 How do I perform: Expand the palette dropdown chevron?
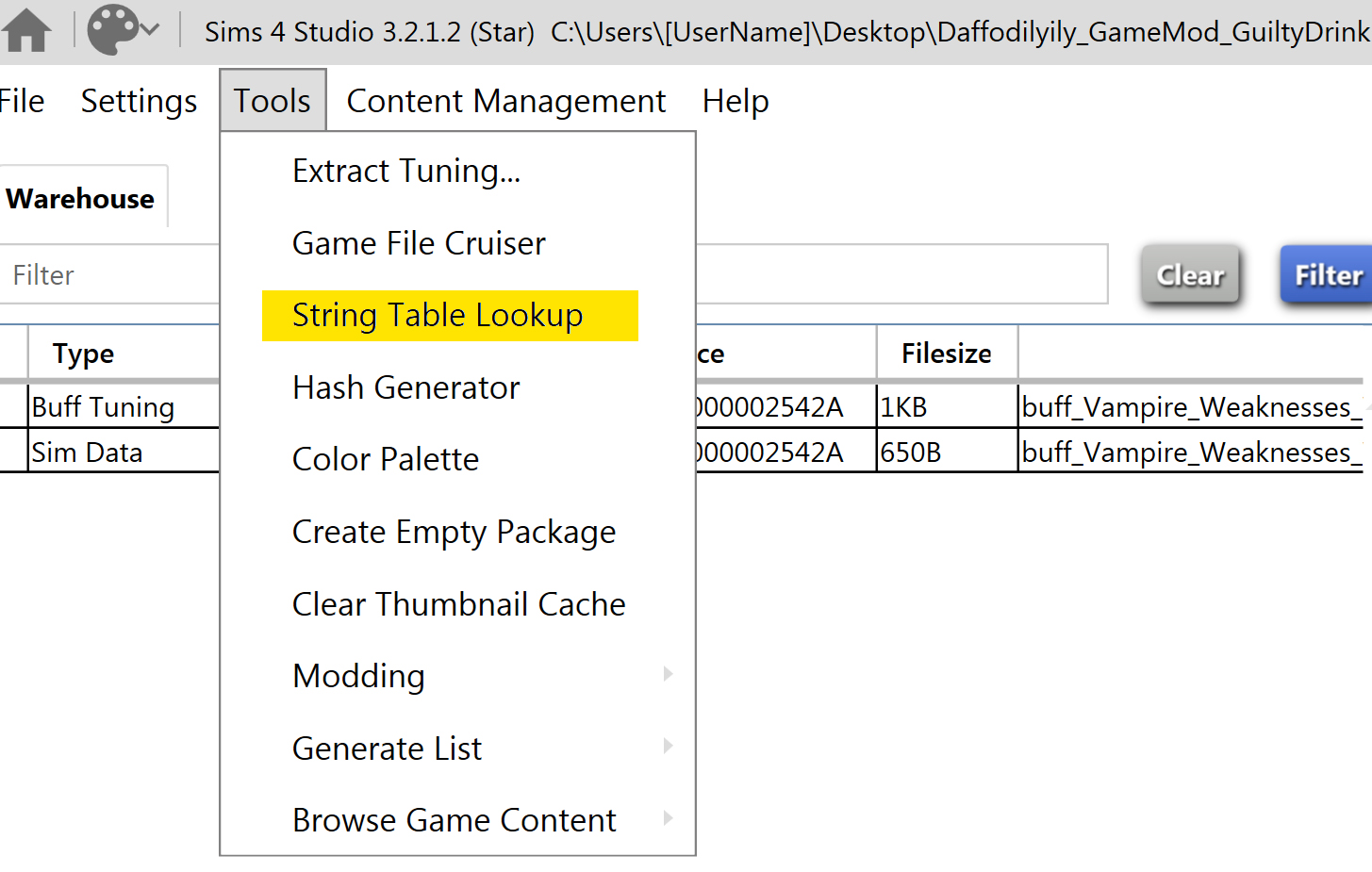pyautogui.click(x=149, y=29)
